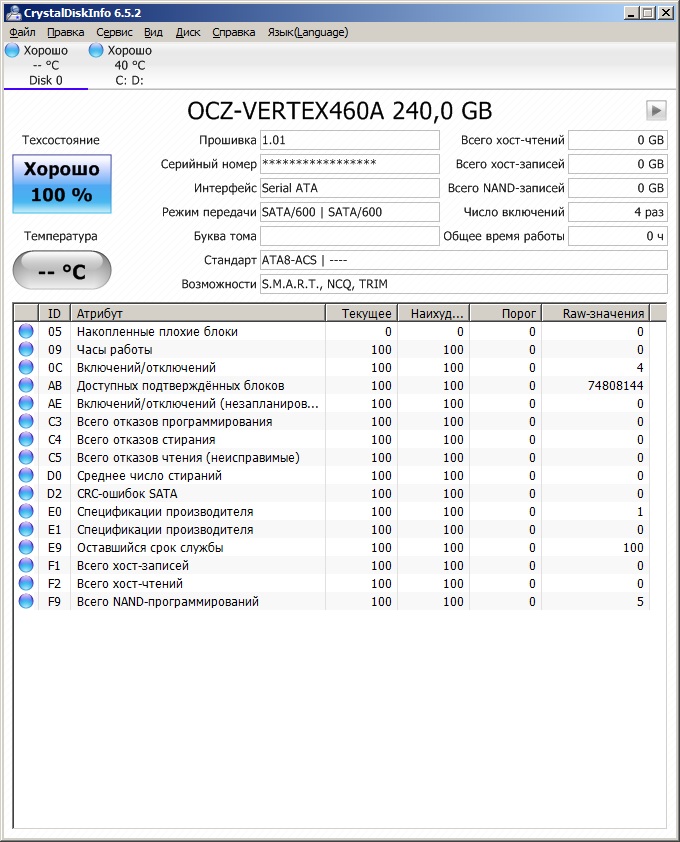
Task: Click the CrystalDiskInfo title bar app icon
Action: (13, 12)
